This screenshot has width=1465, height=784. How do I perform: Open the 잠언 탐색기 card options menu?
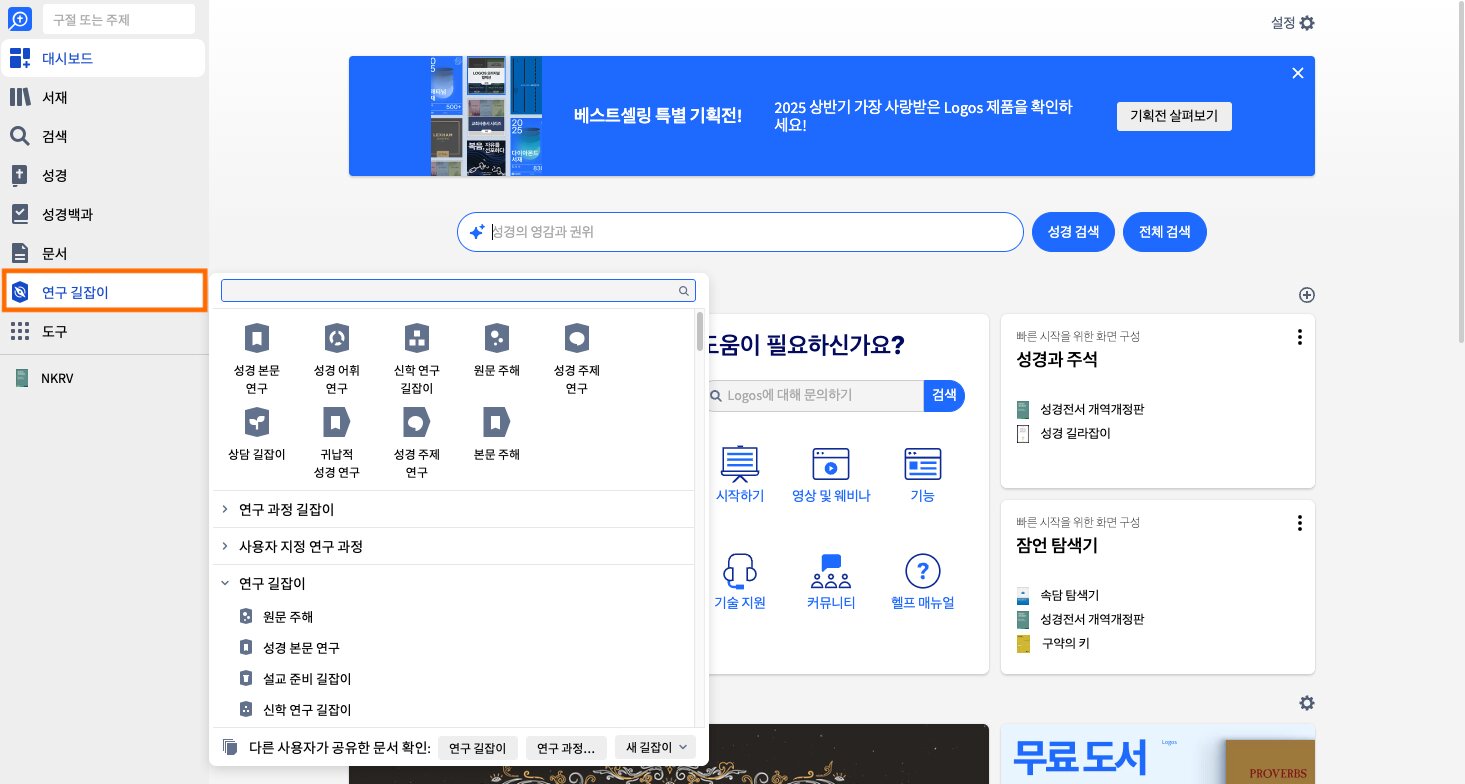(1299, 523)
